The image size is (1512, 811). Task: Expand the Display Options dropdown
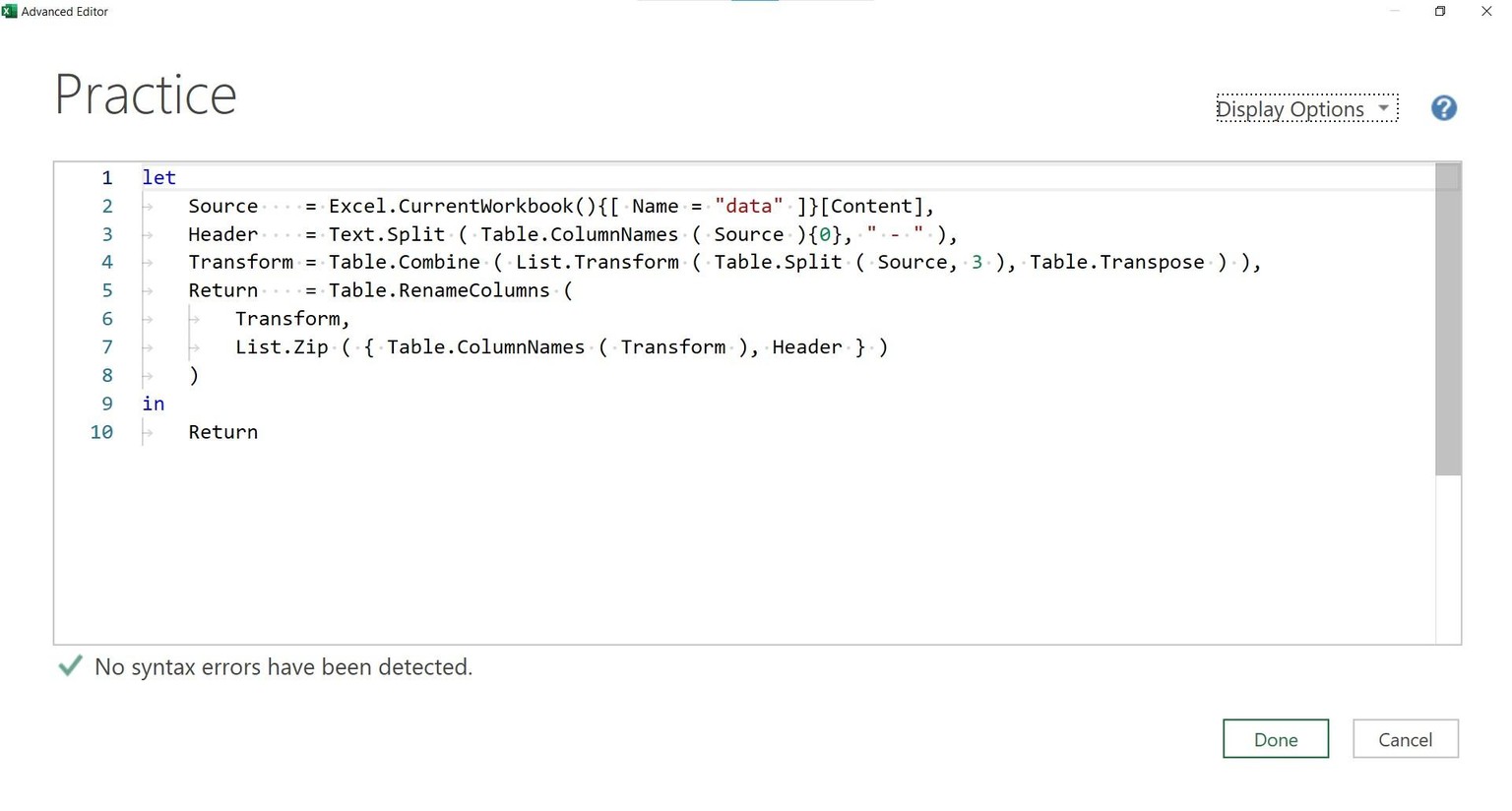[1307, 108]
